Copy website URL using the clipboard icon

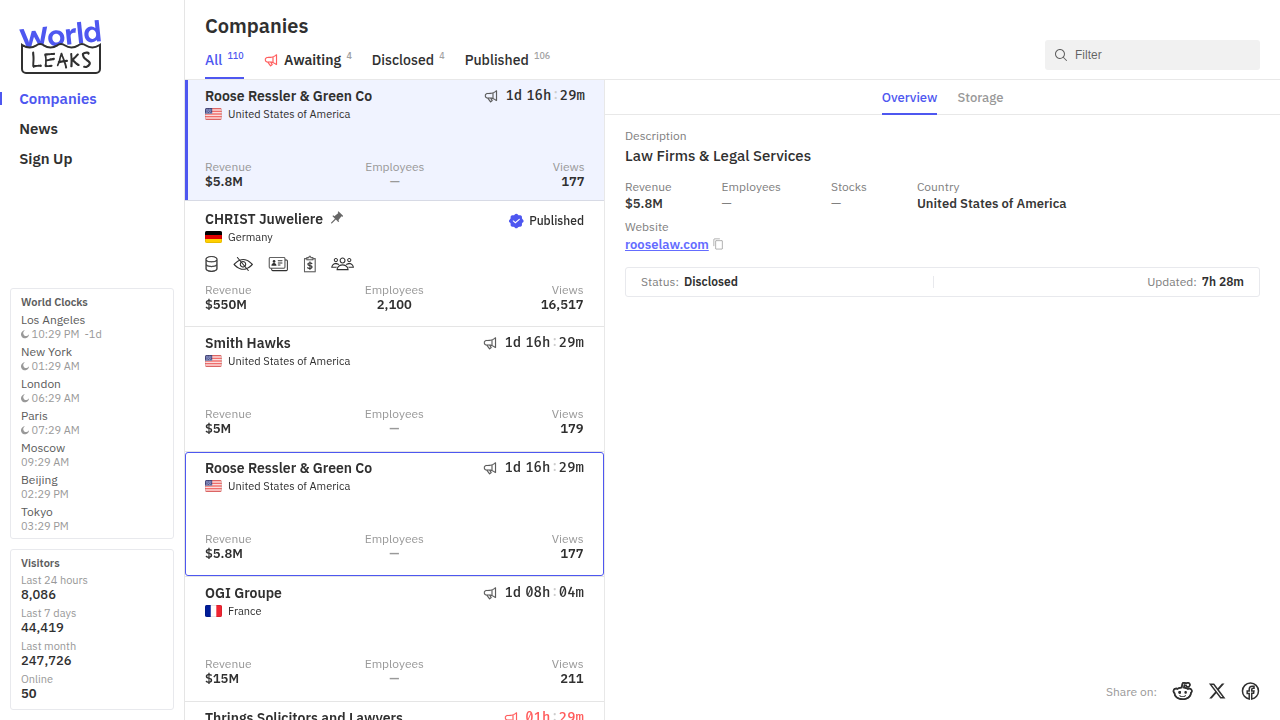coord(718,245)
